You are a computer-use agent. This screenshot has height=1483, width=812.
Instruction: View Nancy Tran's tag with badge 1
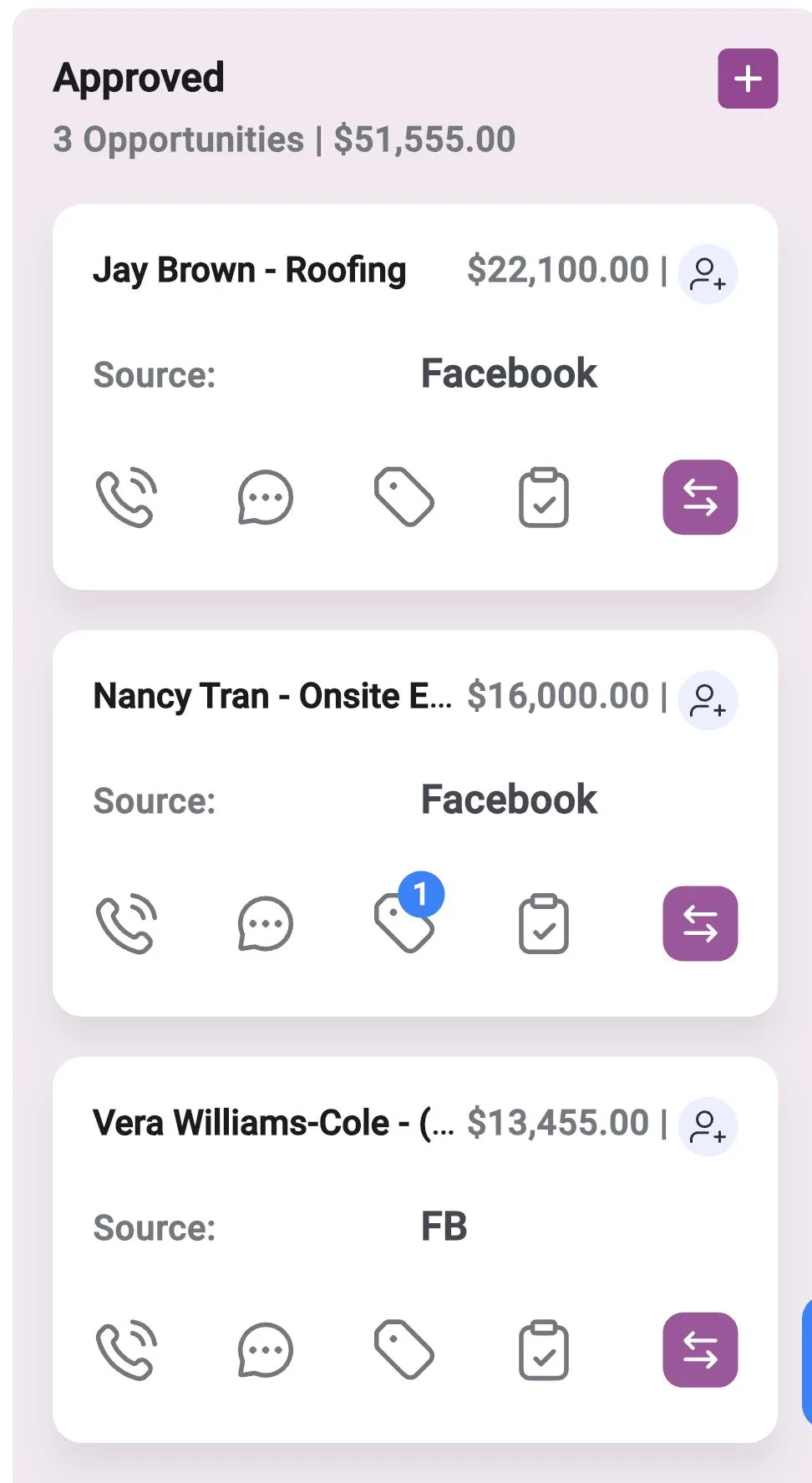[x=408, y=915]
